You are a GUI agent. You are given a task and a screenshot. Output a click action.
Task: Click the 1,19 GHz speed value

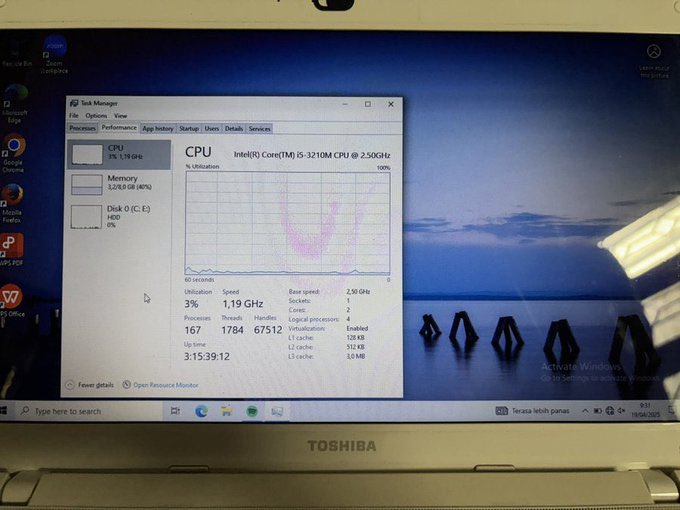click(x=242, y=304)
